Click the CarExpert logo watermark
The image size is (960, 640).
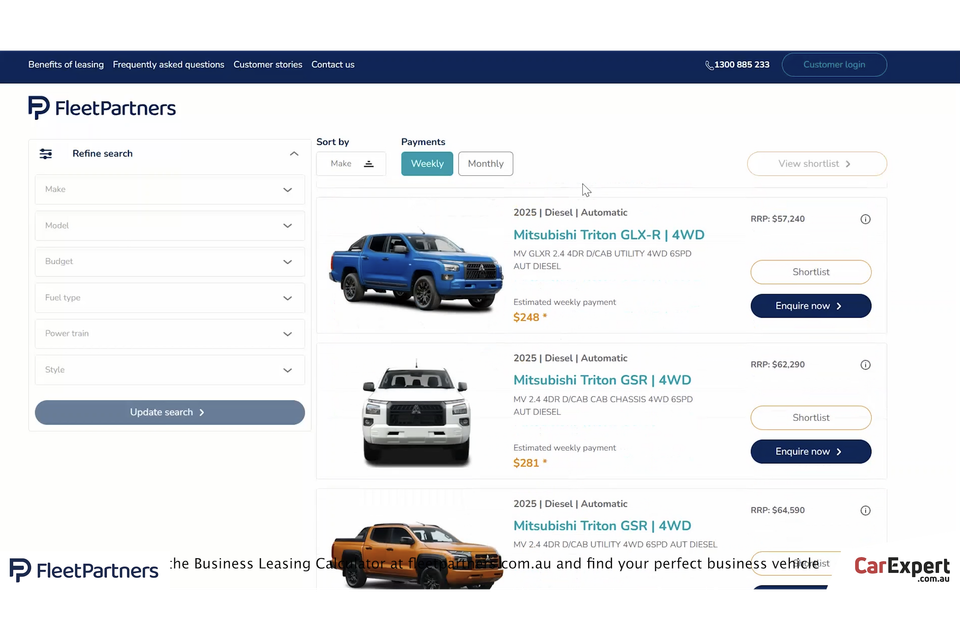coord(901,569)
